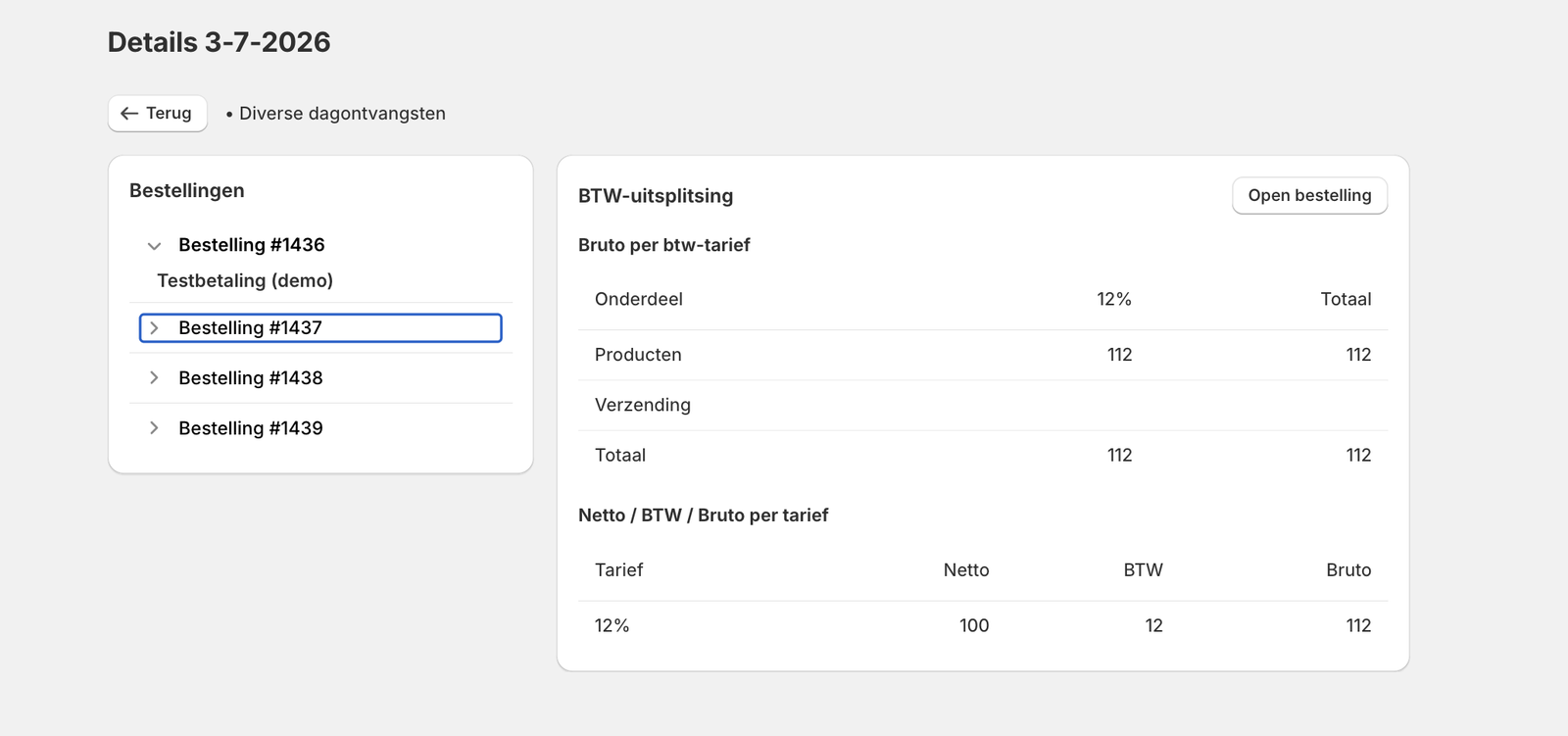1568x736 pixels.
Task: Click the Totaal column header
Action: click(x=1346, y=300)
